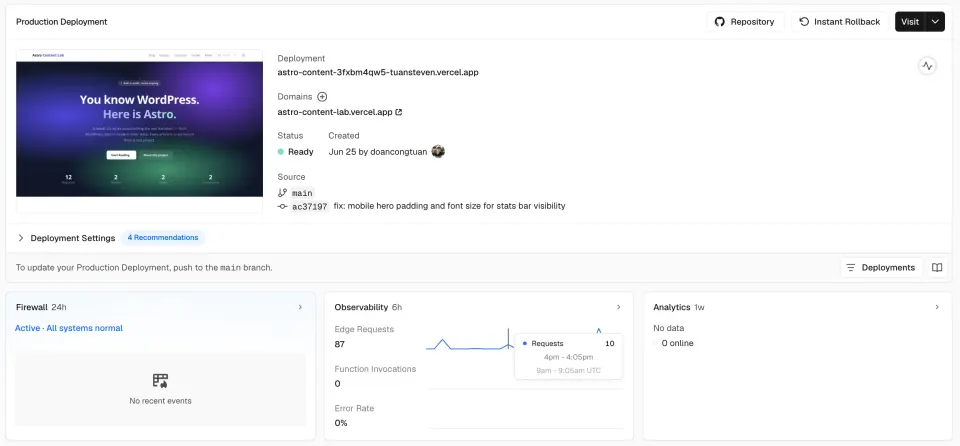
Task: Click the activity pulse icon near deployment
Action: 928,66
